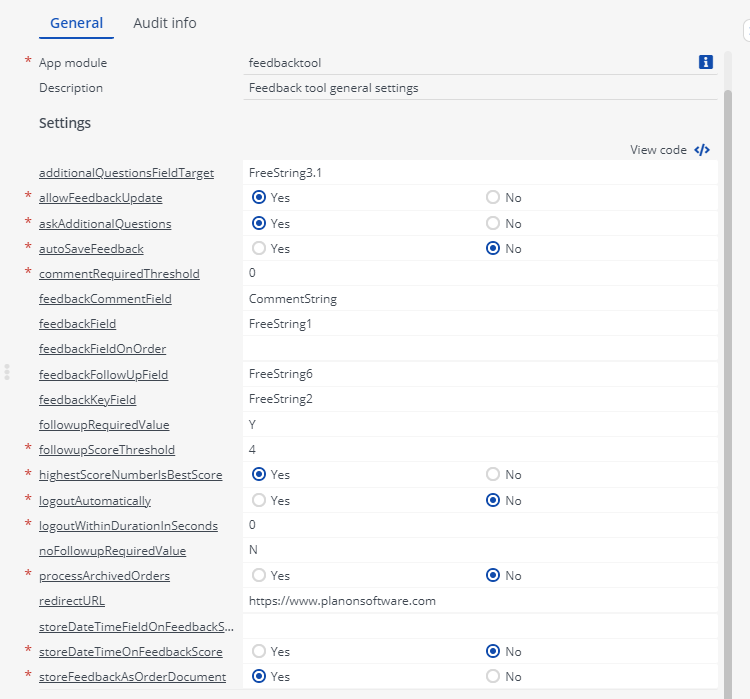
Task: Select No for logoutAutomatically
Action: (x=493, y=500)
